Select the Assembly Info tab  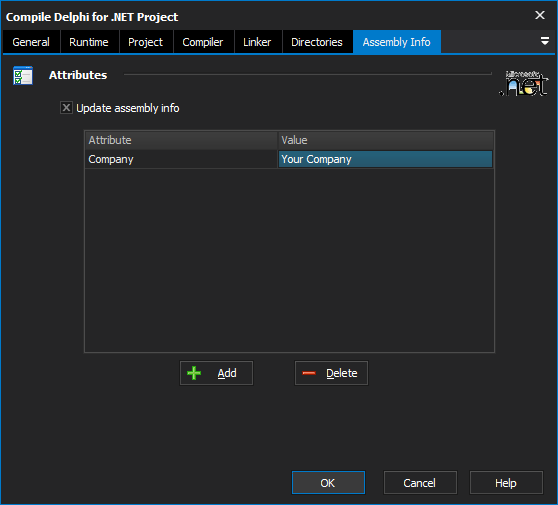pyautogui.click(x=397, y=42)
